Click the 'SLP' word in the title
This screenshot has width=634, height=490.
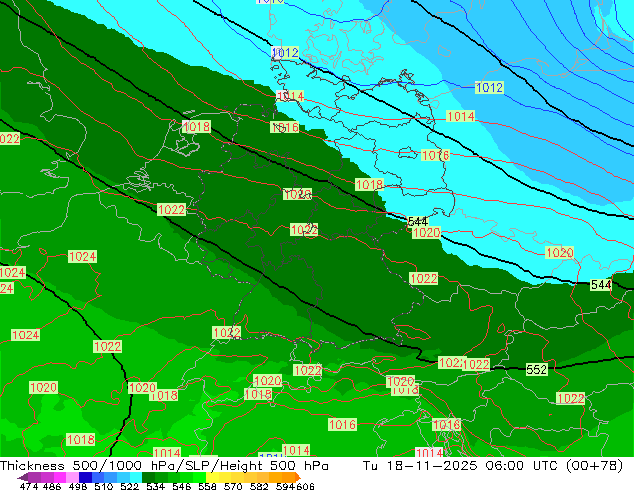(x=195, y=466)
